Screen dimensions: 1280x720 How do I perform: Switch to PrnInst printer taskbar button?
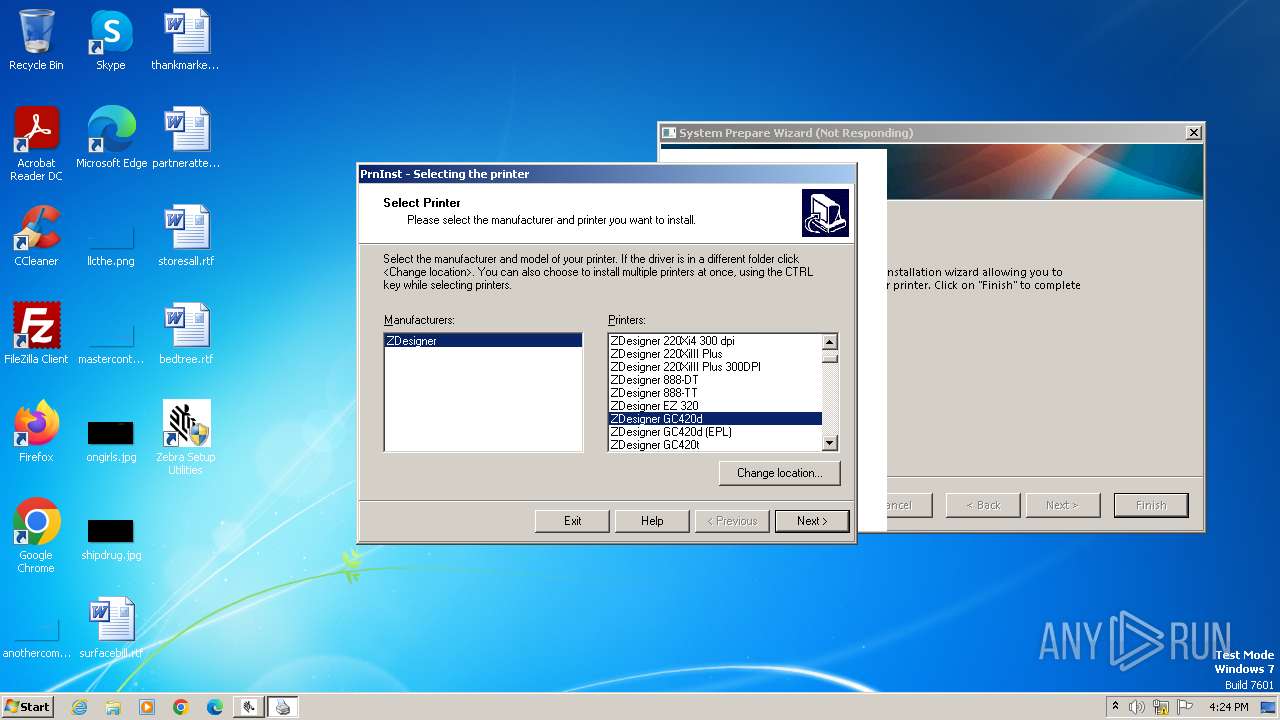(283, 707)
